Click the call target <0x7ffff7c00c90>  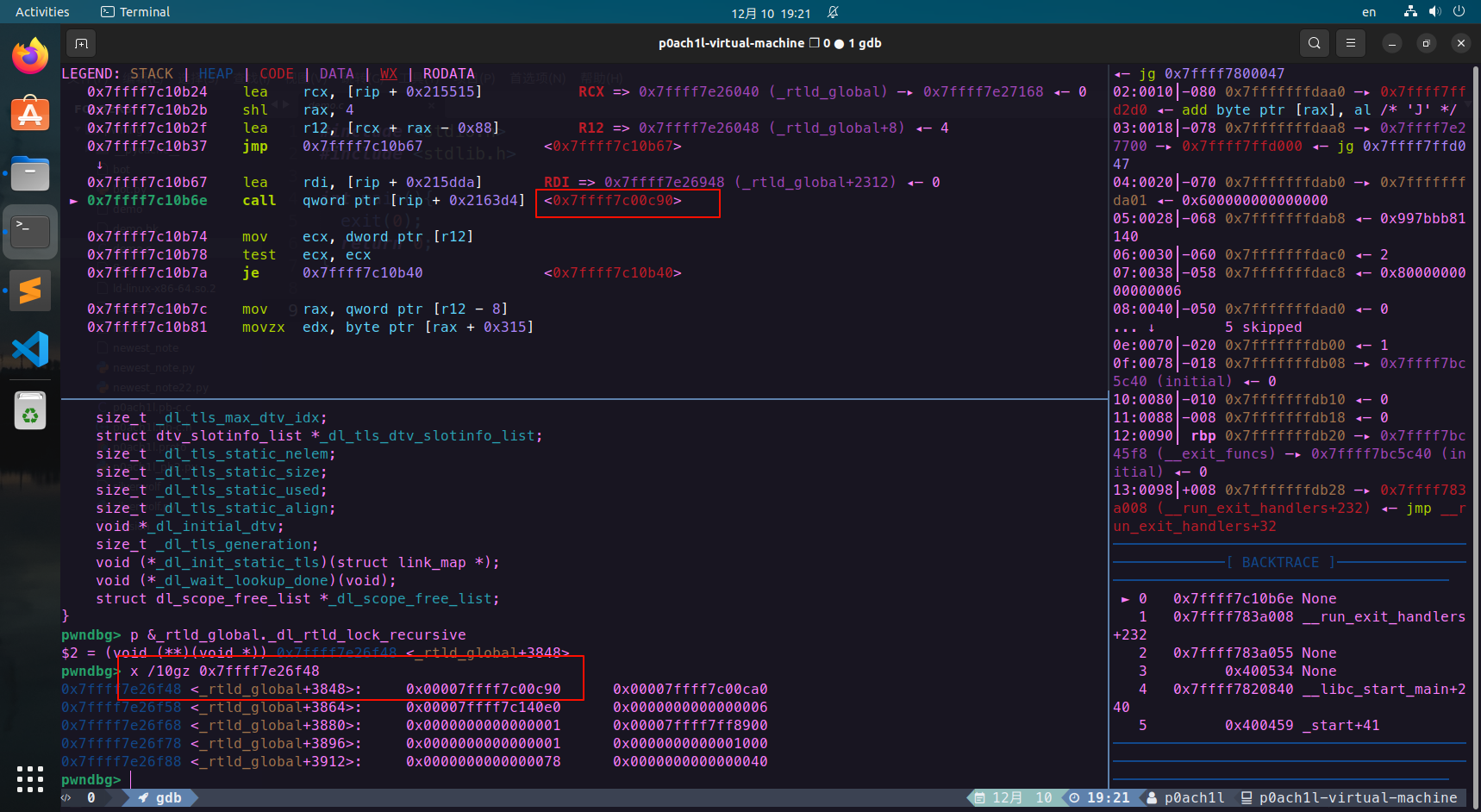click(x=613, y=200)
